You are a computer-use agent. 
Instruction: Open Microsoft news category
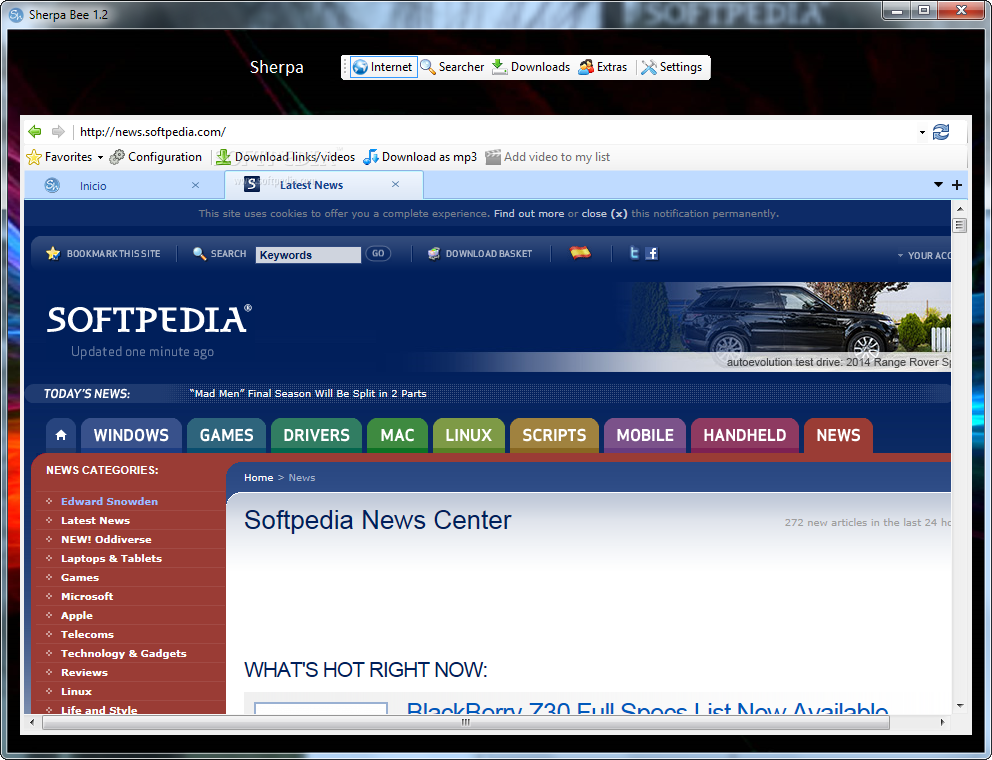(87, 596)
